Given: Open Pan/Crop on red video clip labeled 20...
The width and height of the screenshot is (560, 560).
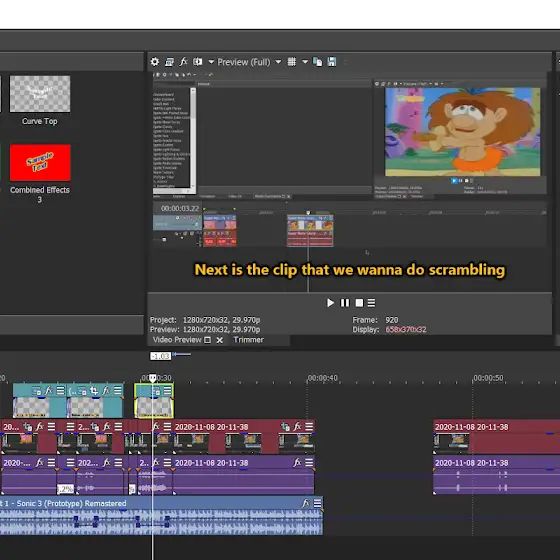Looking at the screenshot, I should (x=28, y=426).
